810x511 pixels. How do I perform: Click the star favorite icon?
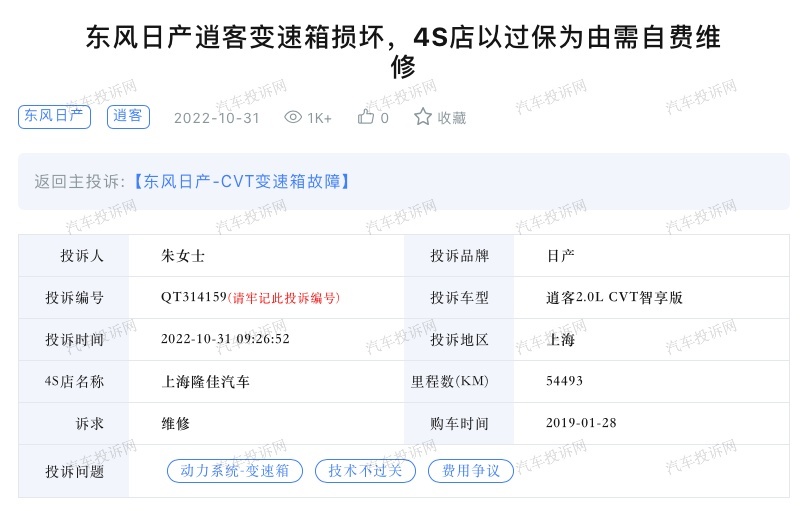point(423,117)
